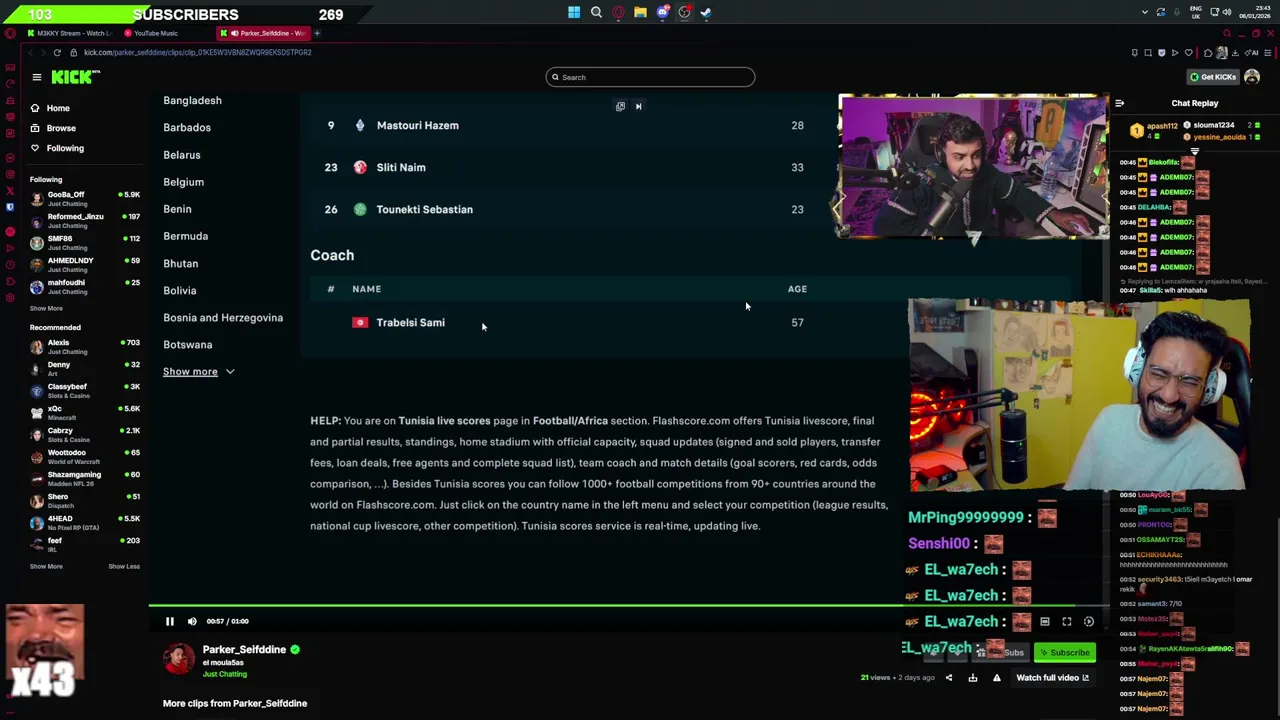Viewport: 1280px width, 720px height.
Task: Switch to M3KKY Stream browser tab
Action: click(70, 33)
